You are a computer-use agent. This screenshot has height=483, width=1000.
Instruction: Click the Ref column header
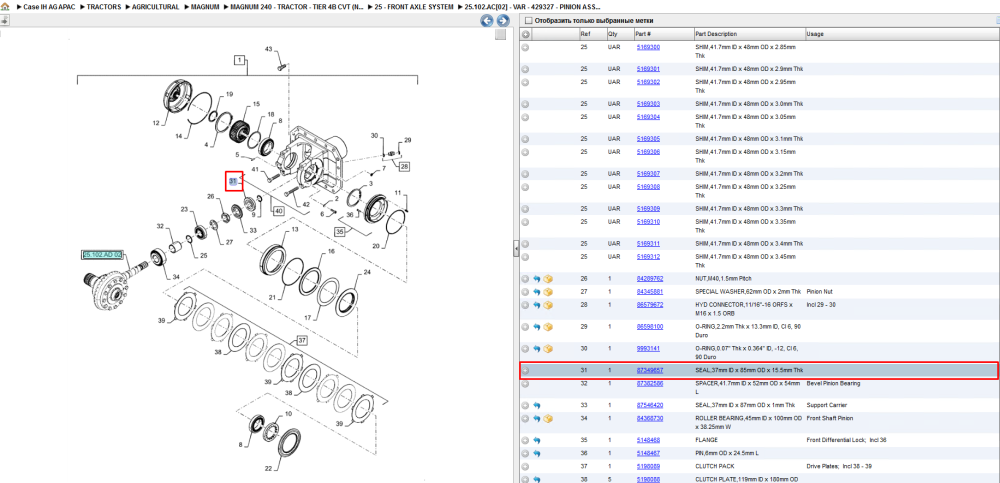point(585,34)
